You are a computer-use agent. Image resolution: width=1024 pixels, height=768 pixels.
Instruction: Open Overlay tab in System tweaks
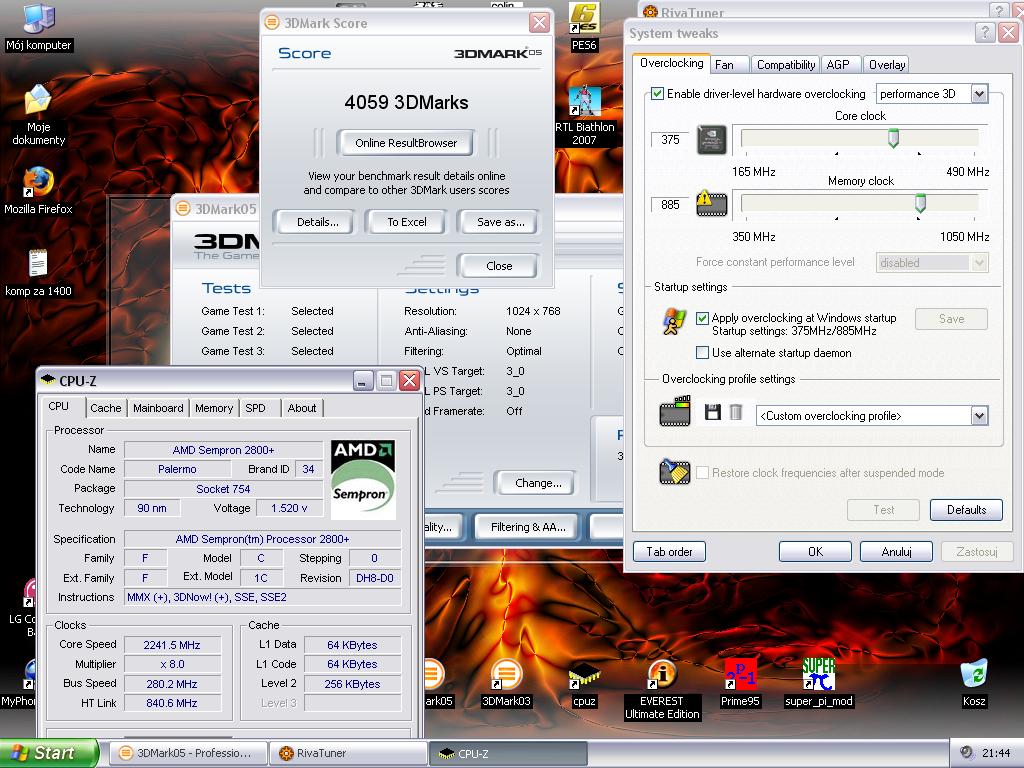[x=887, y=65]
